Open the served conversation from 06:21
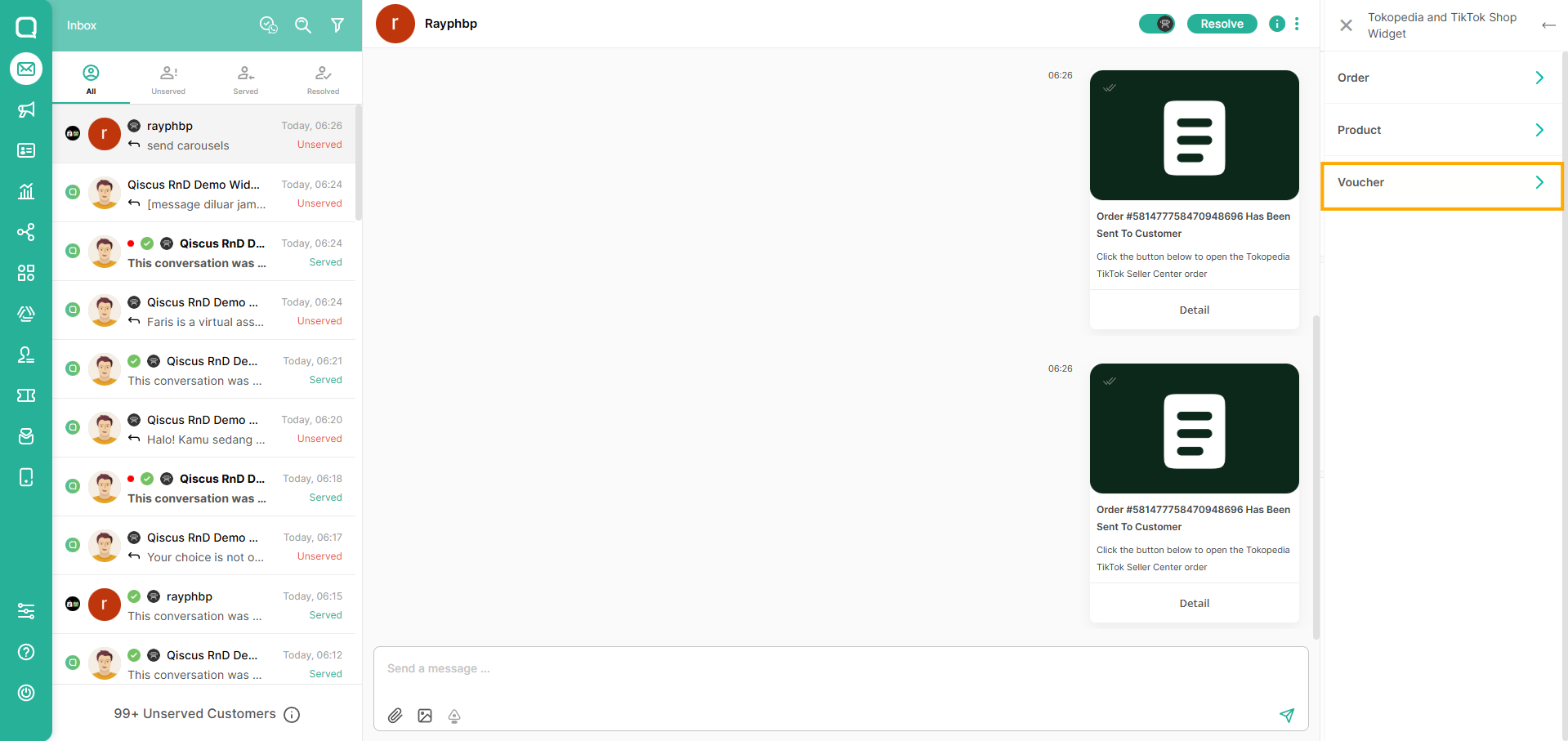Image resolution: width=1568 pixels, height=741 pixels. point(204,369)
